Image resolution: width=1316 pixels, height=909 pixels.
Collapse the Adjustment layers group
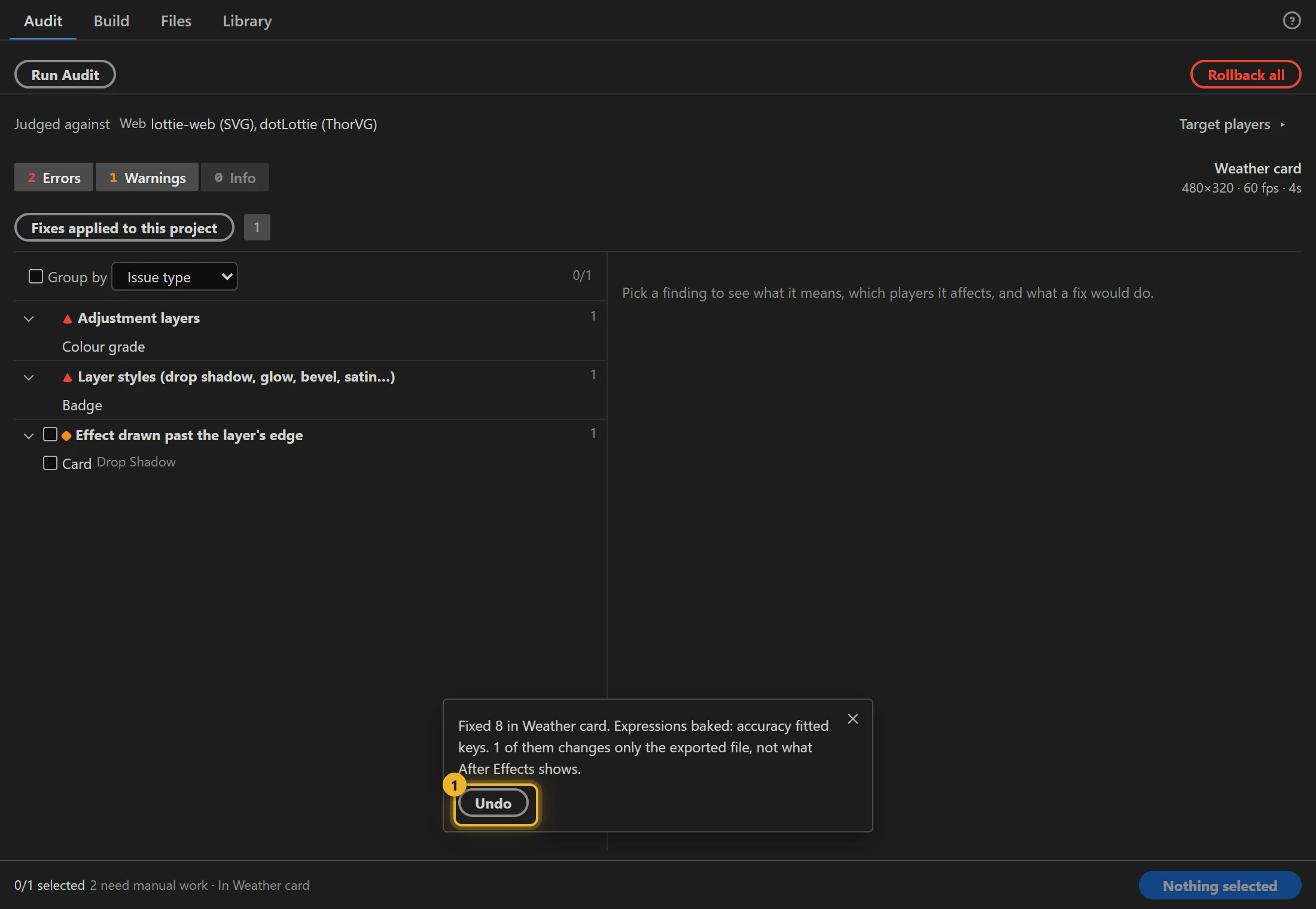coord(29,319)
